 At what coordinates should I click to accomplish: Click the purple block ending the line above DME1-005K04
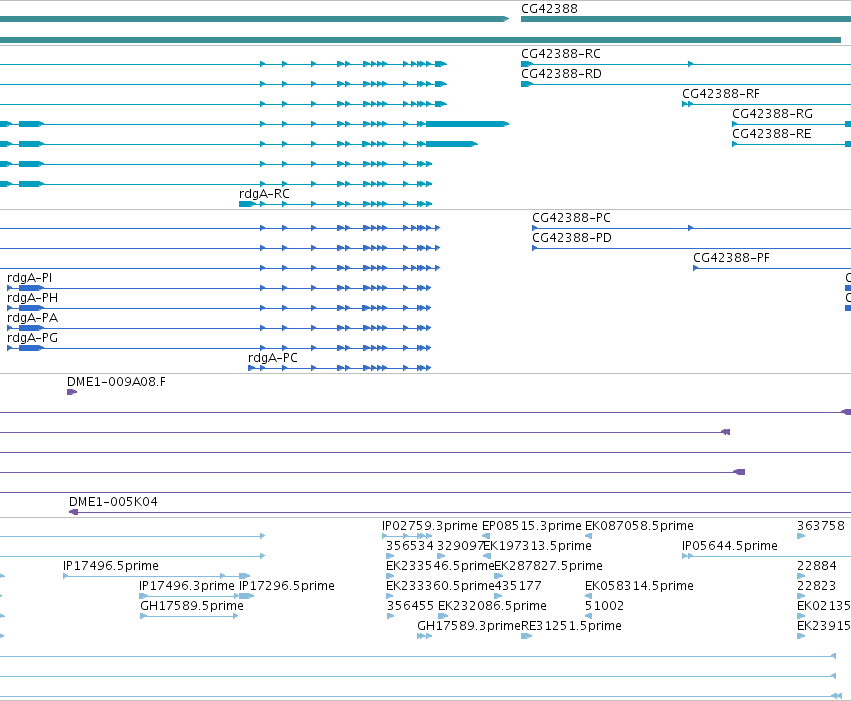(739, 472)
